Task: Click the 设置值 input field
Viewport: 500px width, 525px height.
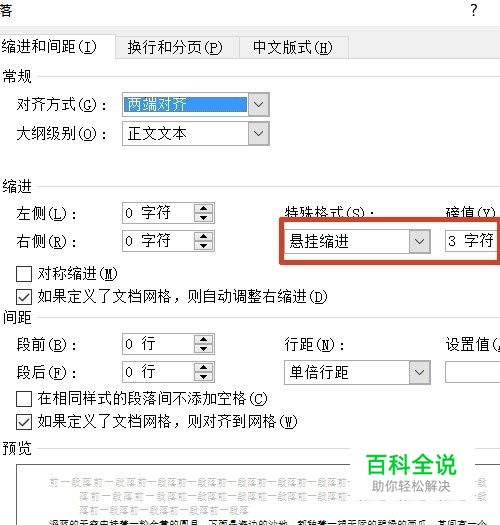Action: point(473,372)
